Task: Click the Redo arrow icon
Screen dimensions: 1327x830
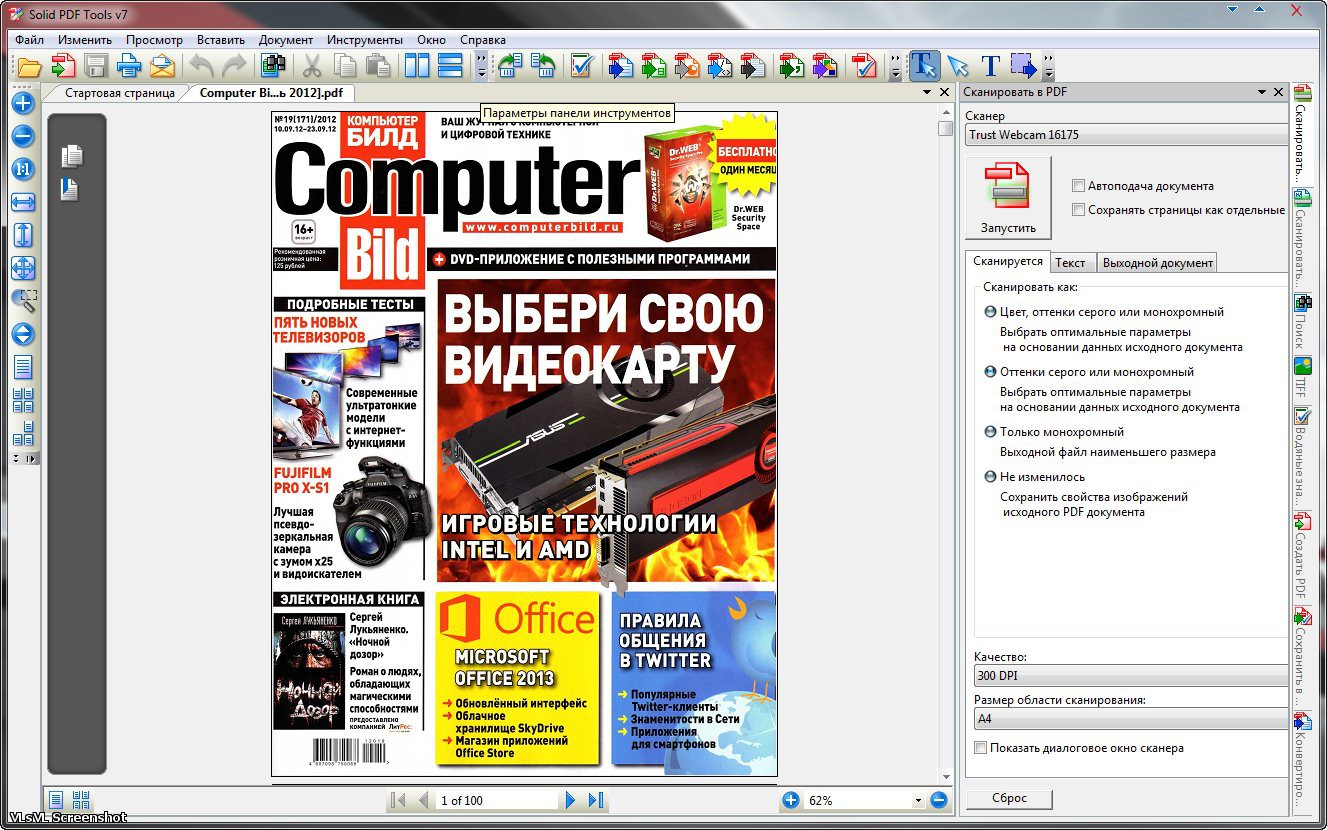Action: (234, 67)
